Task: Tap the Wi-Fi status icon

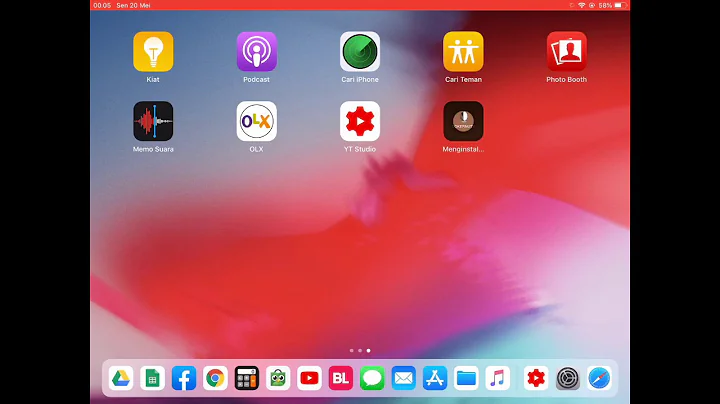Action: tap(582, 6)
